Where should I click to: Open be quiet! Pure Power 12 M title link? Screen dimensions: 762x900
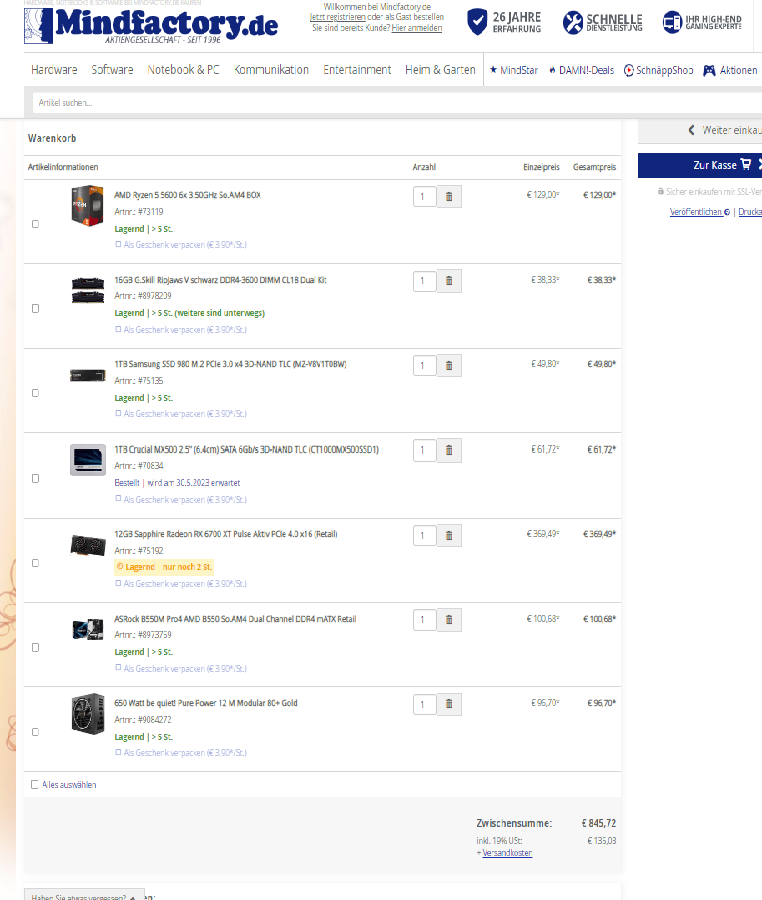(205, 703)
